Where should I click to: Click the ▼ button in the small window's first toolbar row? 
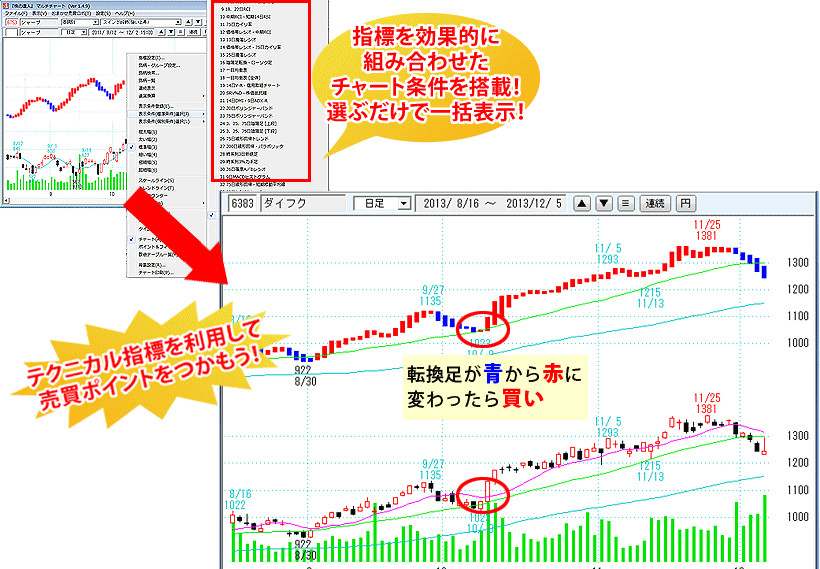pyautogui.click(x=198, y=22)
